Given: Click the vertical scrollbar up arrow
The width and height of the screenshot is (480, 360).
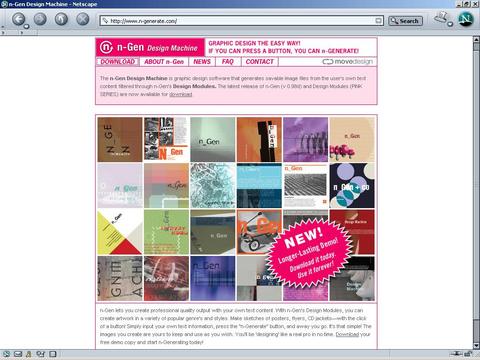Looking at the screenshot, I should tap(476, 40).
